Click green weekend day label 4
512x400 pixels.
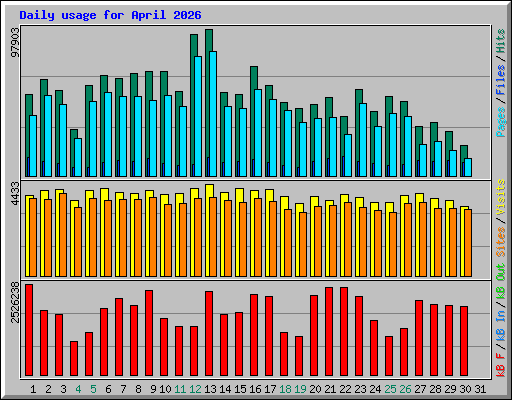[78, 389]
